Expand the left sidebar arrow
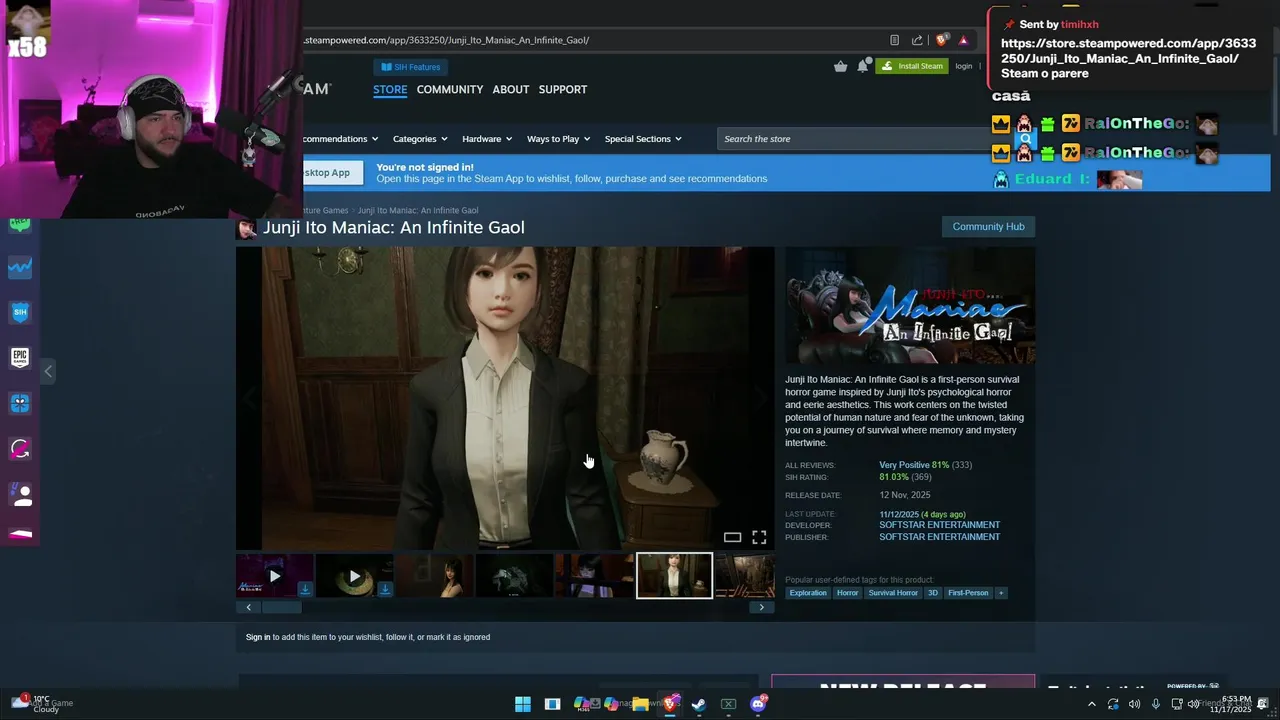Image resolution: width=1280 pixels, height=720 pixels. click(x=48, y=371)
